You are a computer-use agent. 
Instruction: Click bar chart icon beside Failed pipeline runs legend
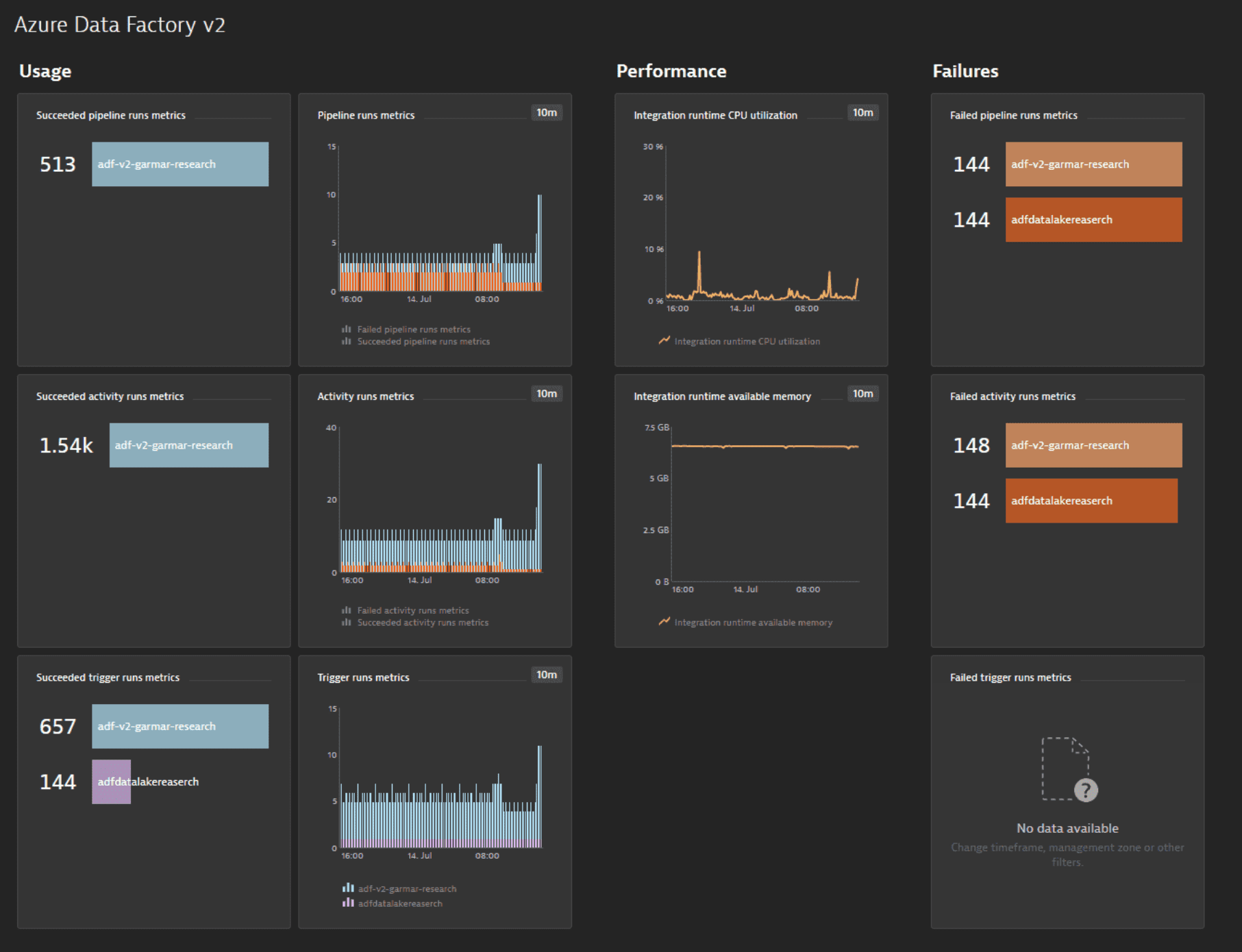pos(347,329)
